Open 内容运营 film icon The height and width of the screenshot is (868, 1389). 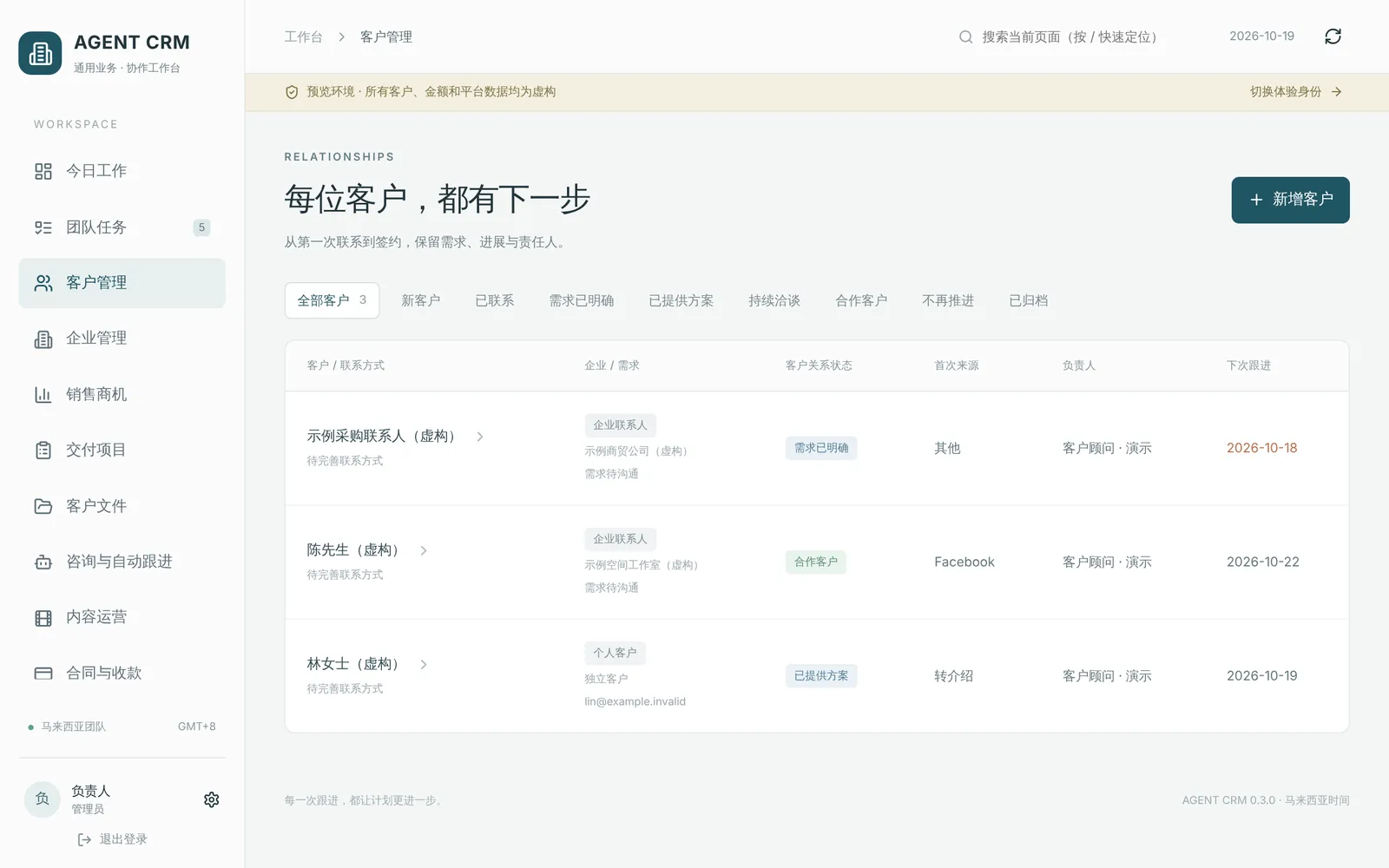coord(43,617)
